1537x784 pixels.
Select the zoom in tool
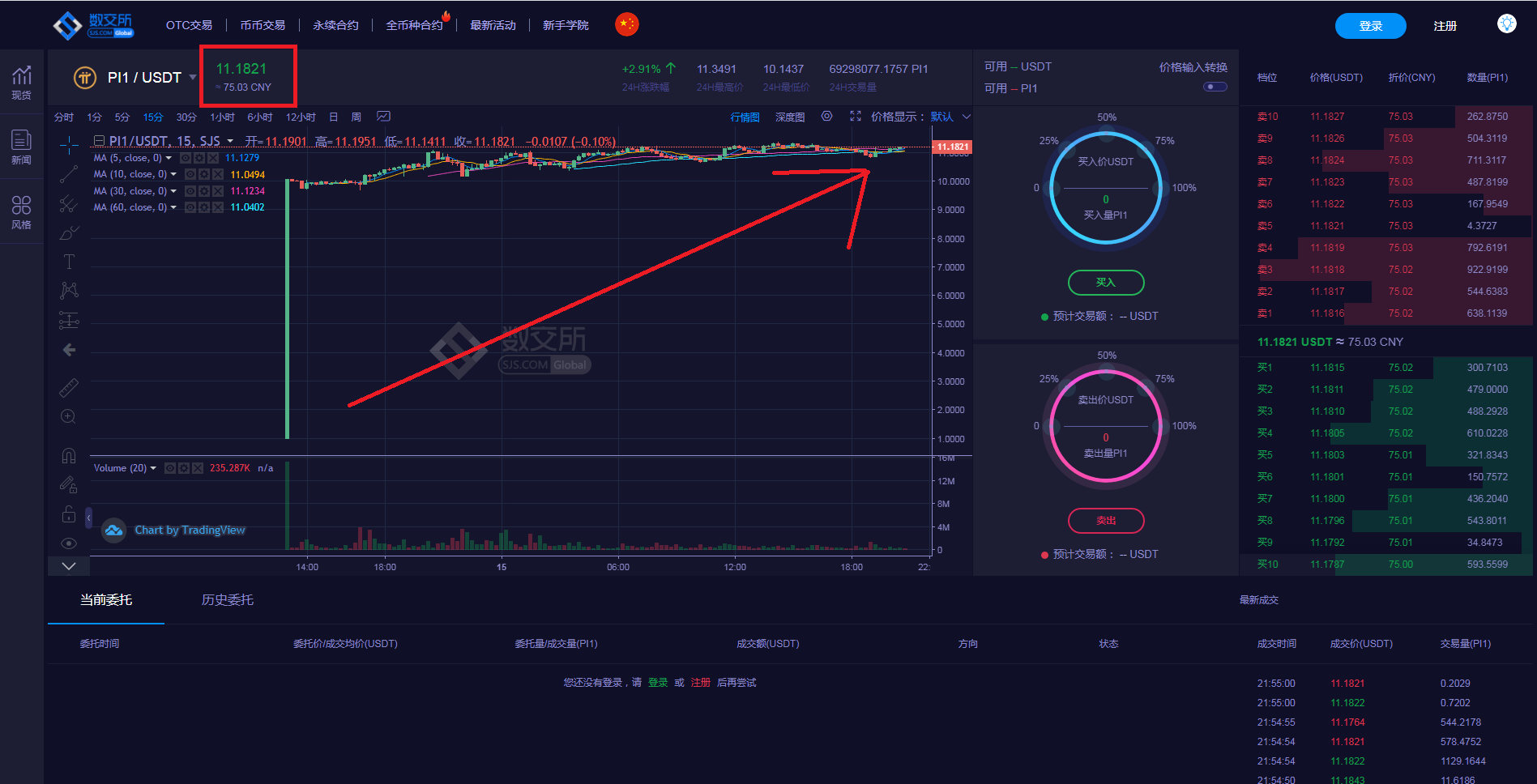(x=69, y=416)
